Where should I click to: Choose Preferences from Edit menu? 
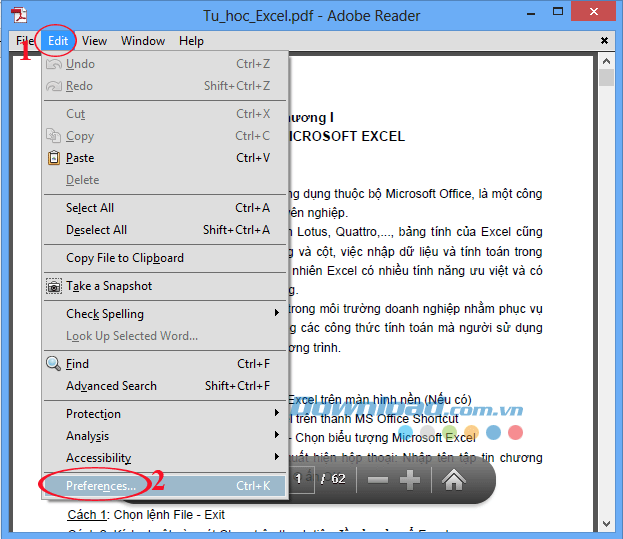(x=164, y=486)
